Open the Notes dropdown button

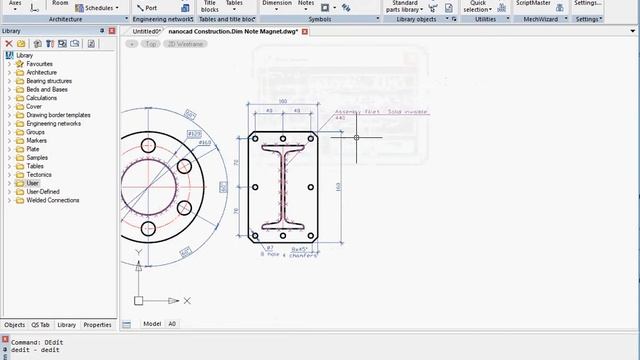[x=306, y=5]
